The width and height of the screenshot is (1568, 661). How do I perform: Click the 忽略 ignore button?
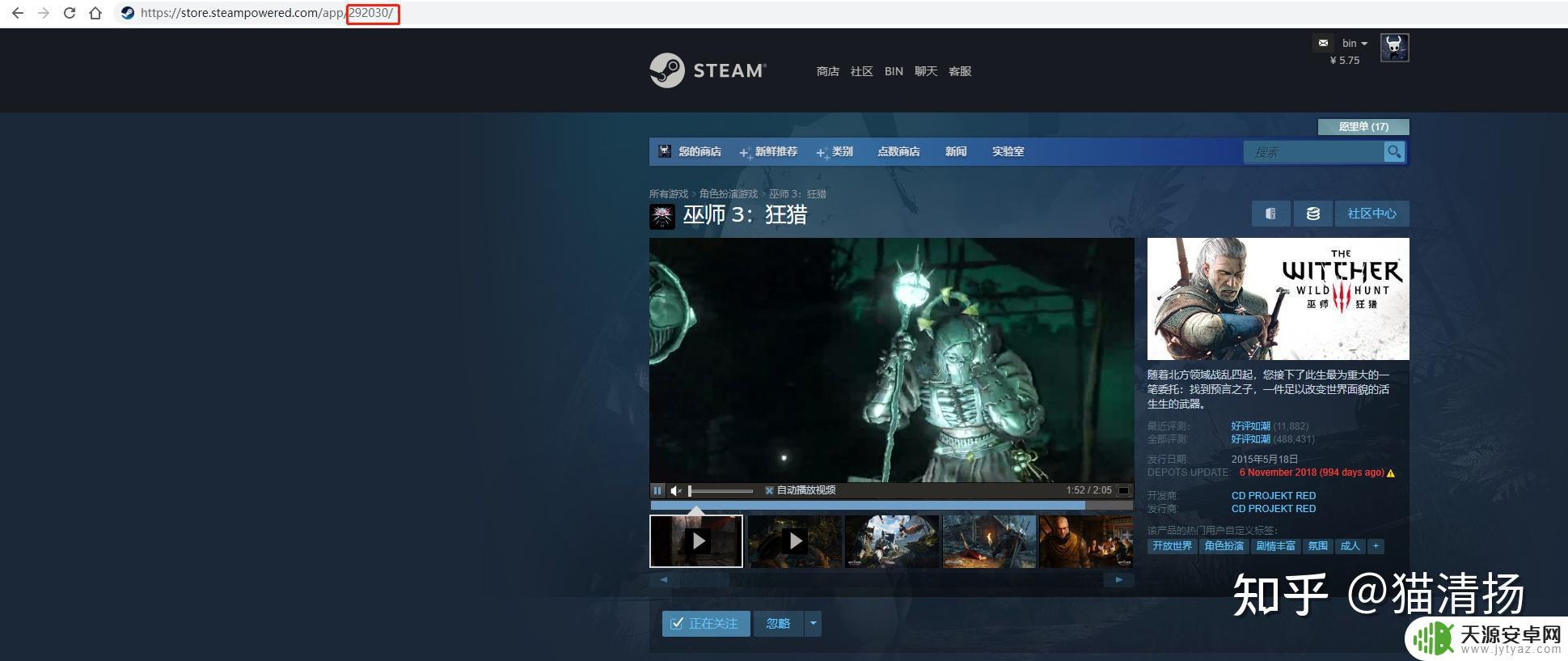point(778,623)
